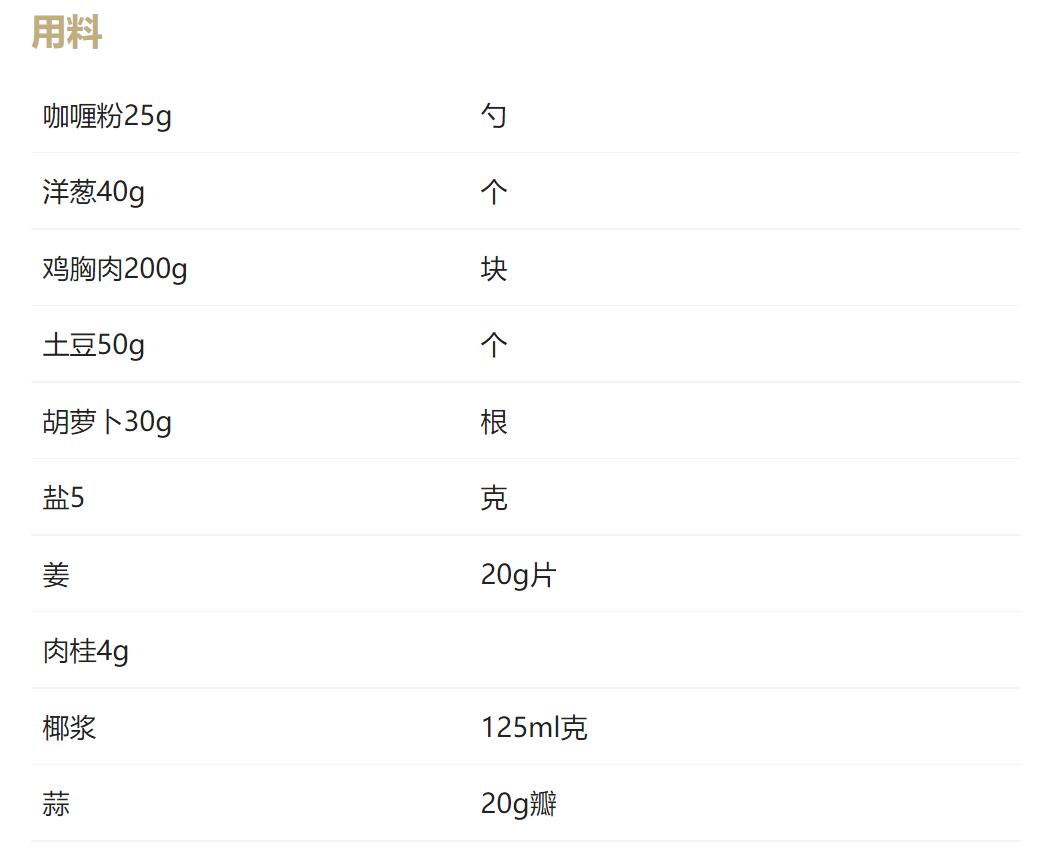Click the 胡萝卜30g ingredient entry
Image resolution: width=1056 pixels, height=867 pixels.
(107, 422)
